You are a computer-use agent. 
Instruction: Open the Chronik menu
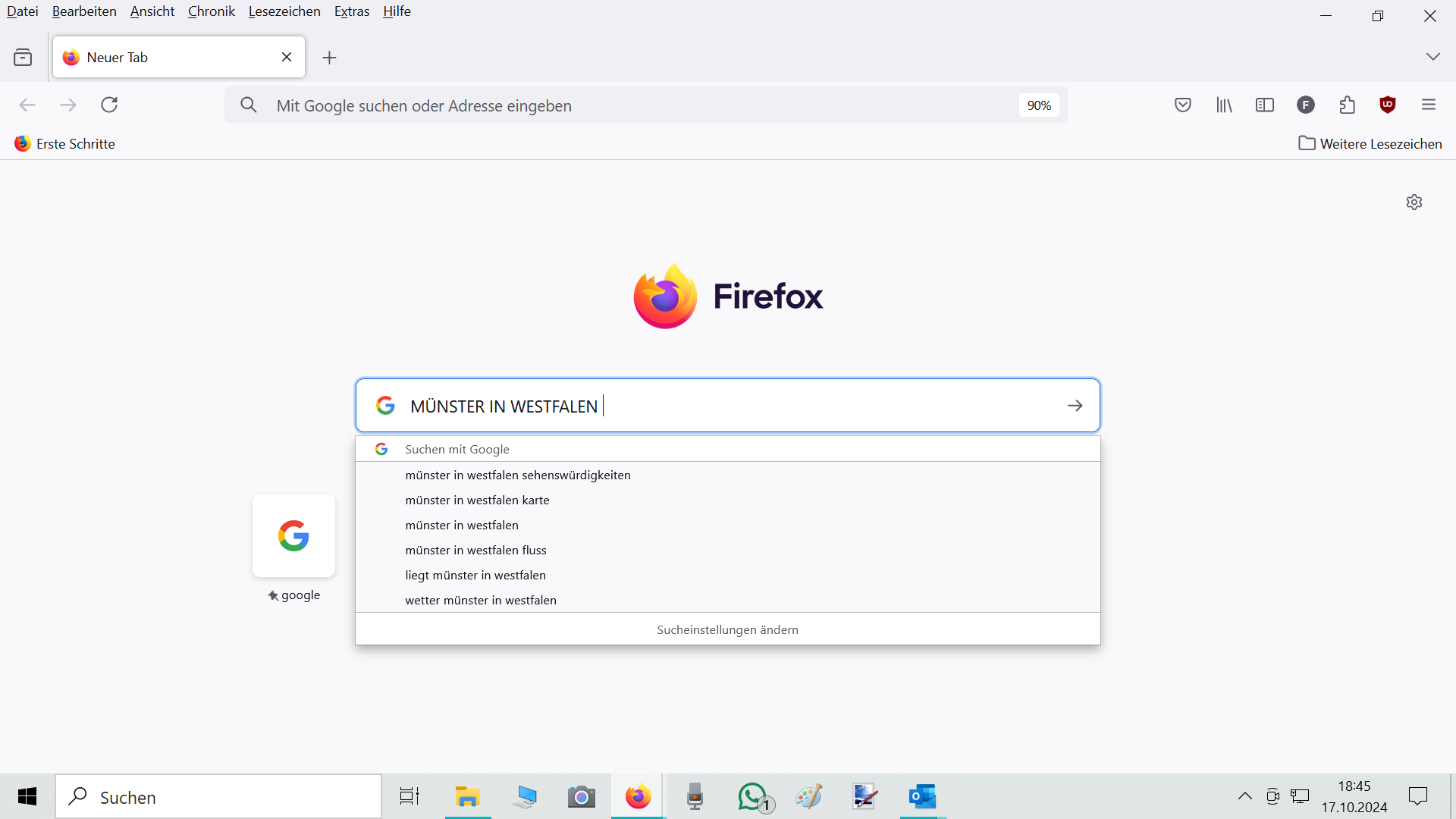[x=211, y=11]
